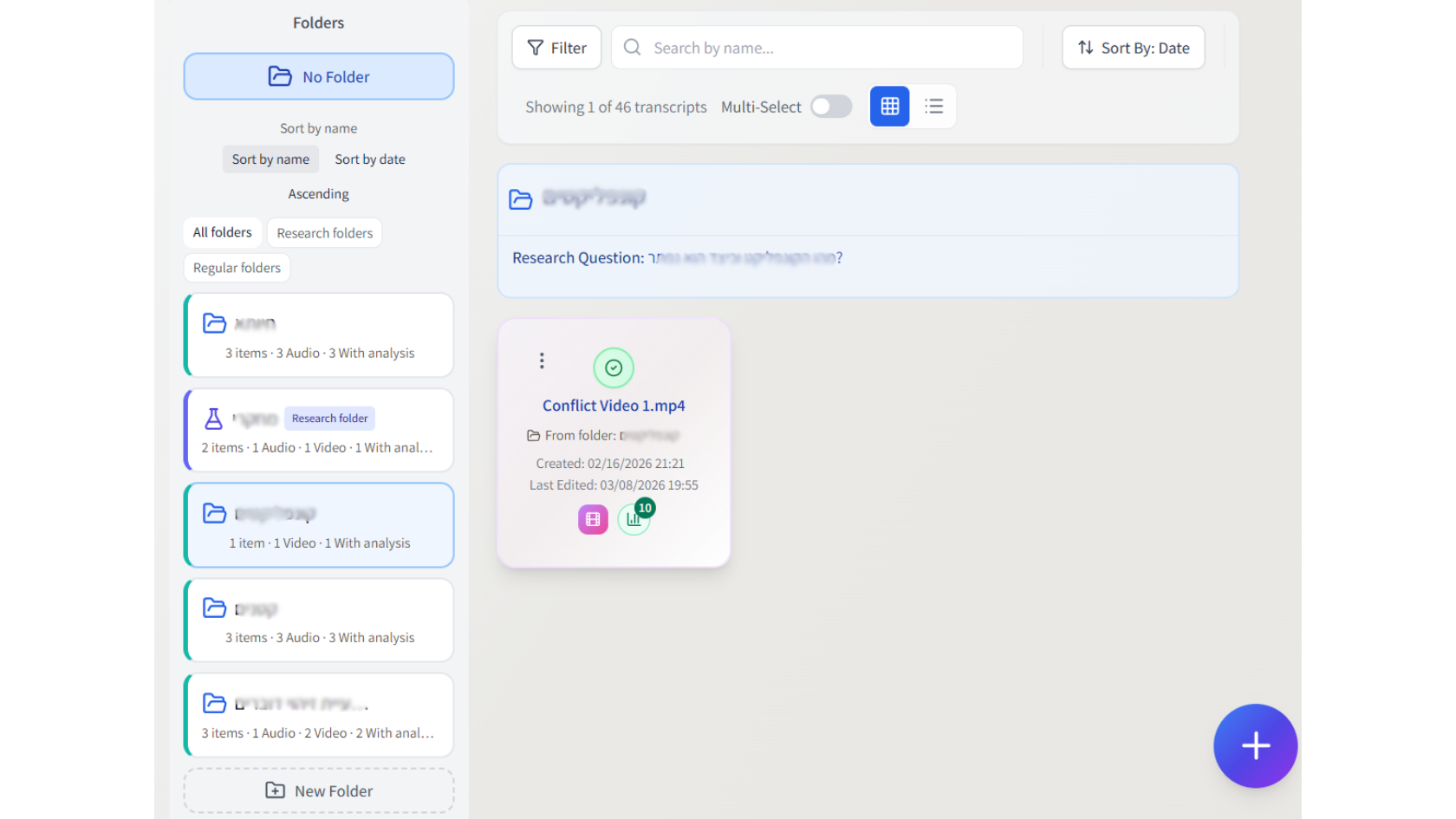This screenshot has height=819, width=1456.
Task: Enable Multi-Select mode
Action: click(x=829, y=106)
